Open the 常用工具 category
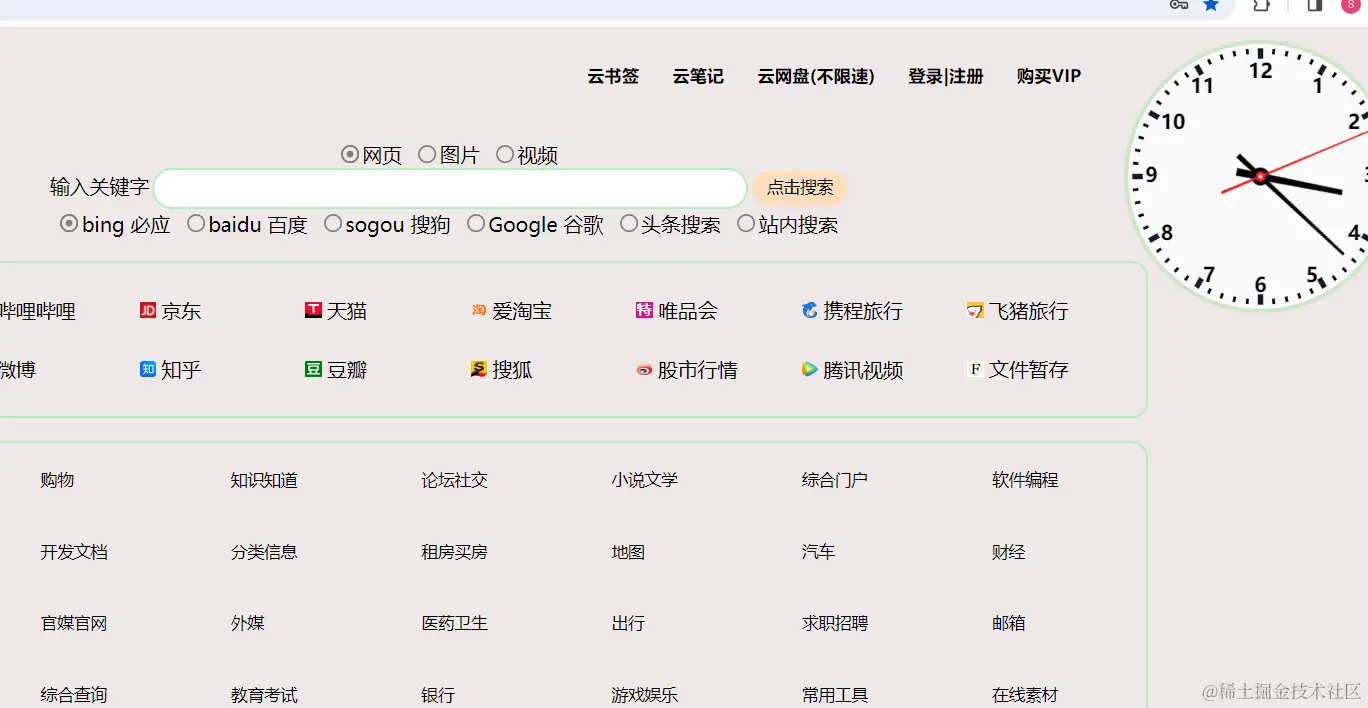Screen dimensions: 1368x708 (835, 695)
